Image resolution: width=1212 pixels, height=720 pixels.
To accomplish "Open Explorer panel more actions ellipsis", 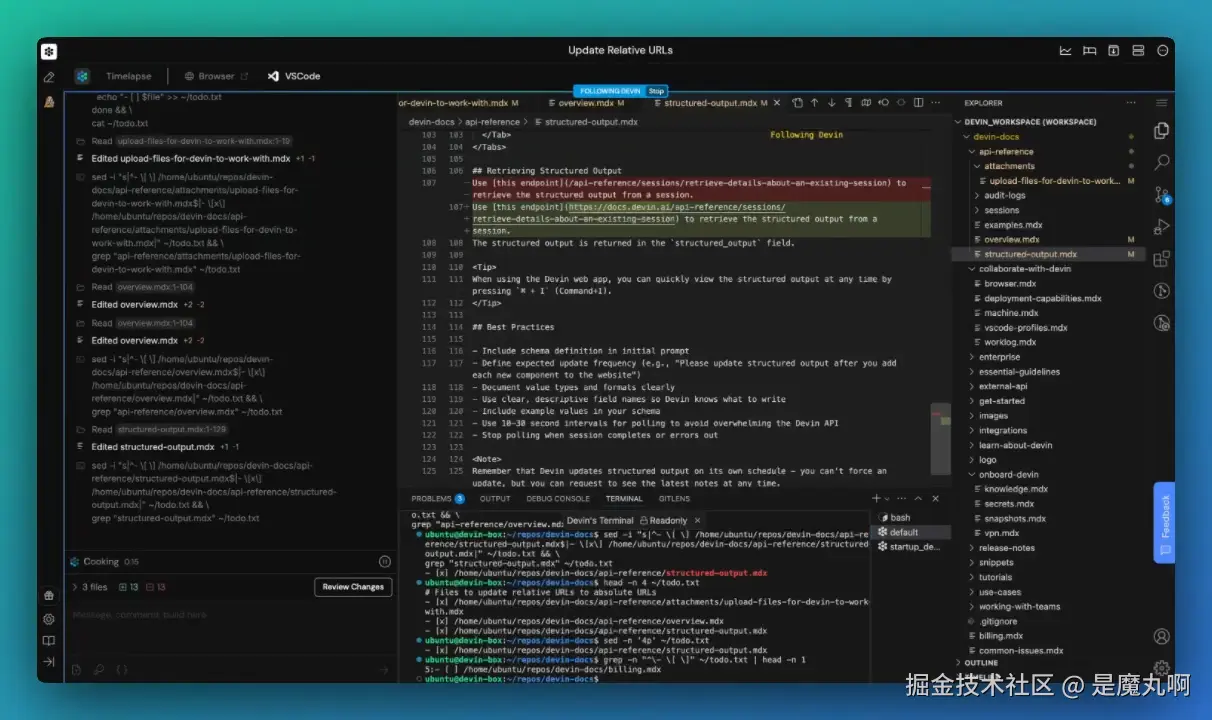I will pyautogui.click(x=1131, y=102).
